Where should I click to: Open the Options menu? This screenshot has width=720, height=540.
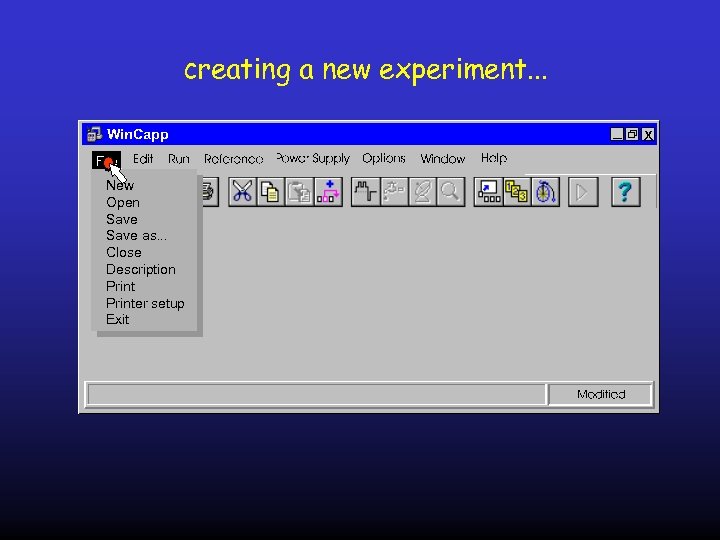[x=384, y=159]
